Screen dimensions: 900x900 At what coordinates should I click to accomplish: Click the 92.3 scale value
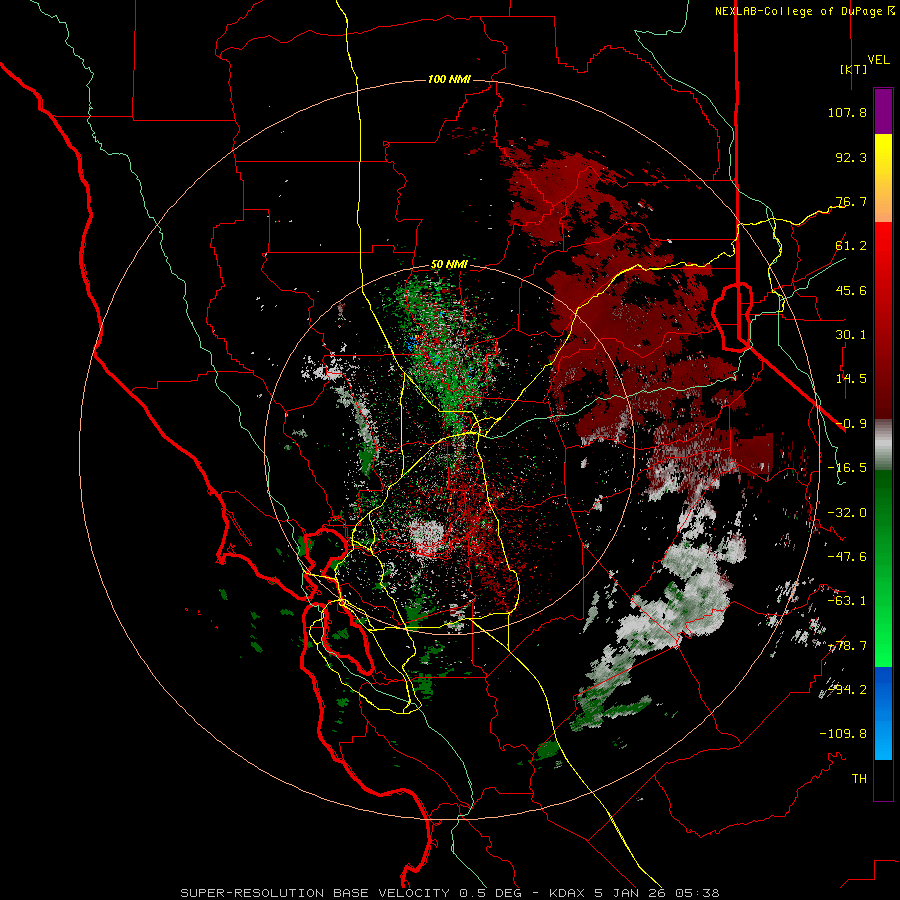pos(851,157)
